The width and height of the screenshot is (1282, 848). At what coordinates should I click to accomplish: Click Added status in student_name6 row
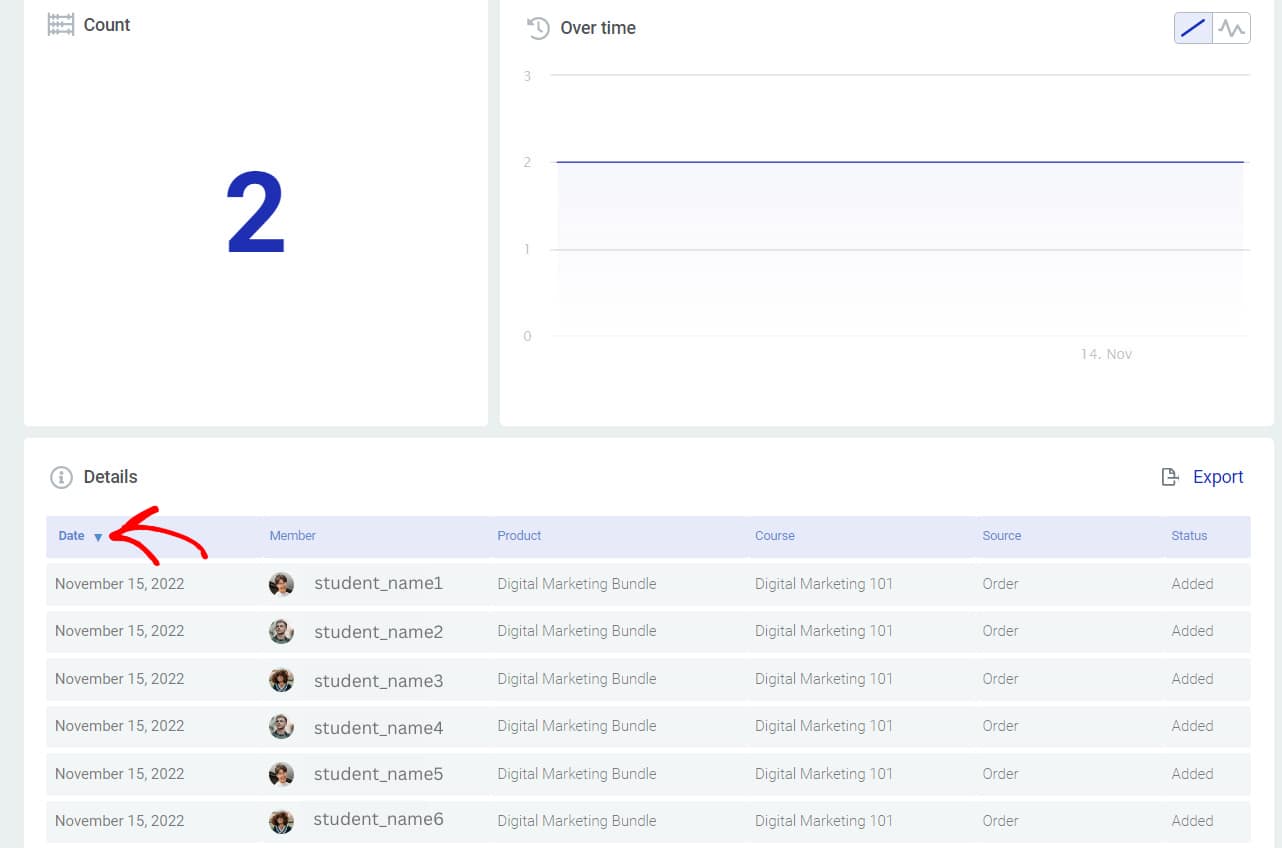1192,821
